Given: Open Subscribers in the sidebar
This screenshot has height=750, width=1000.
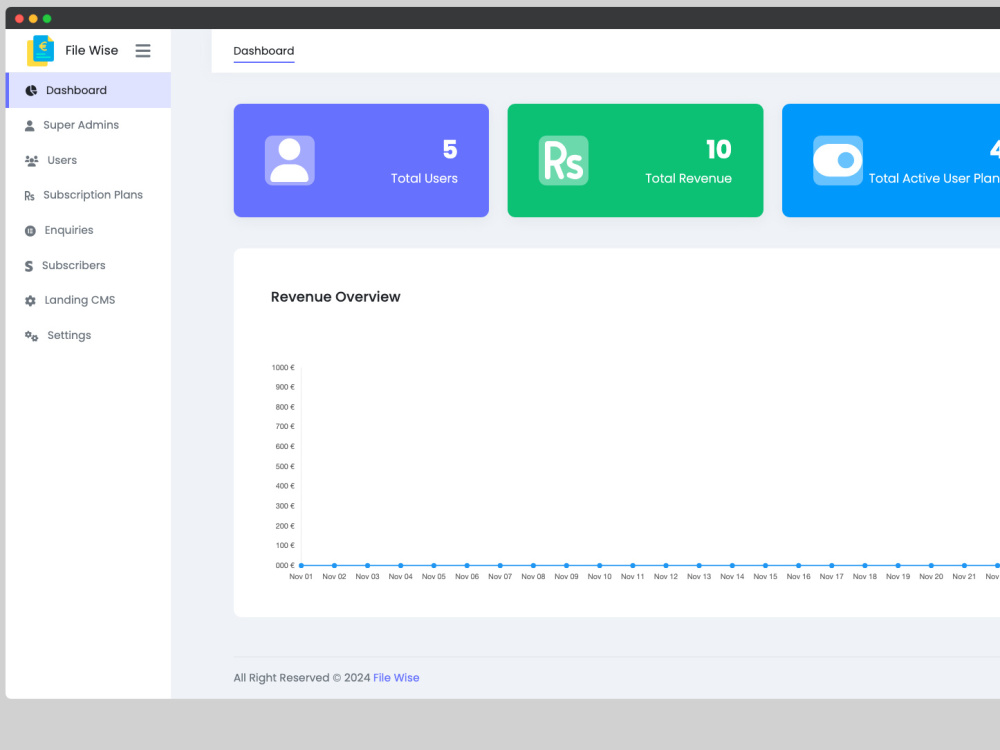Looking at the screenshot, I should point(88,265).
